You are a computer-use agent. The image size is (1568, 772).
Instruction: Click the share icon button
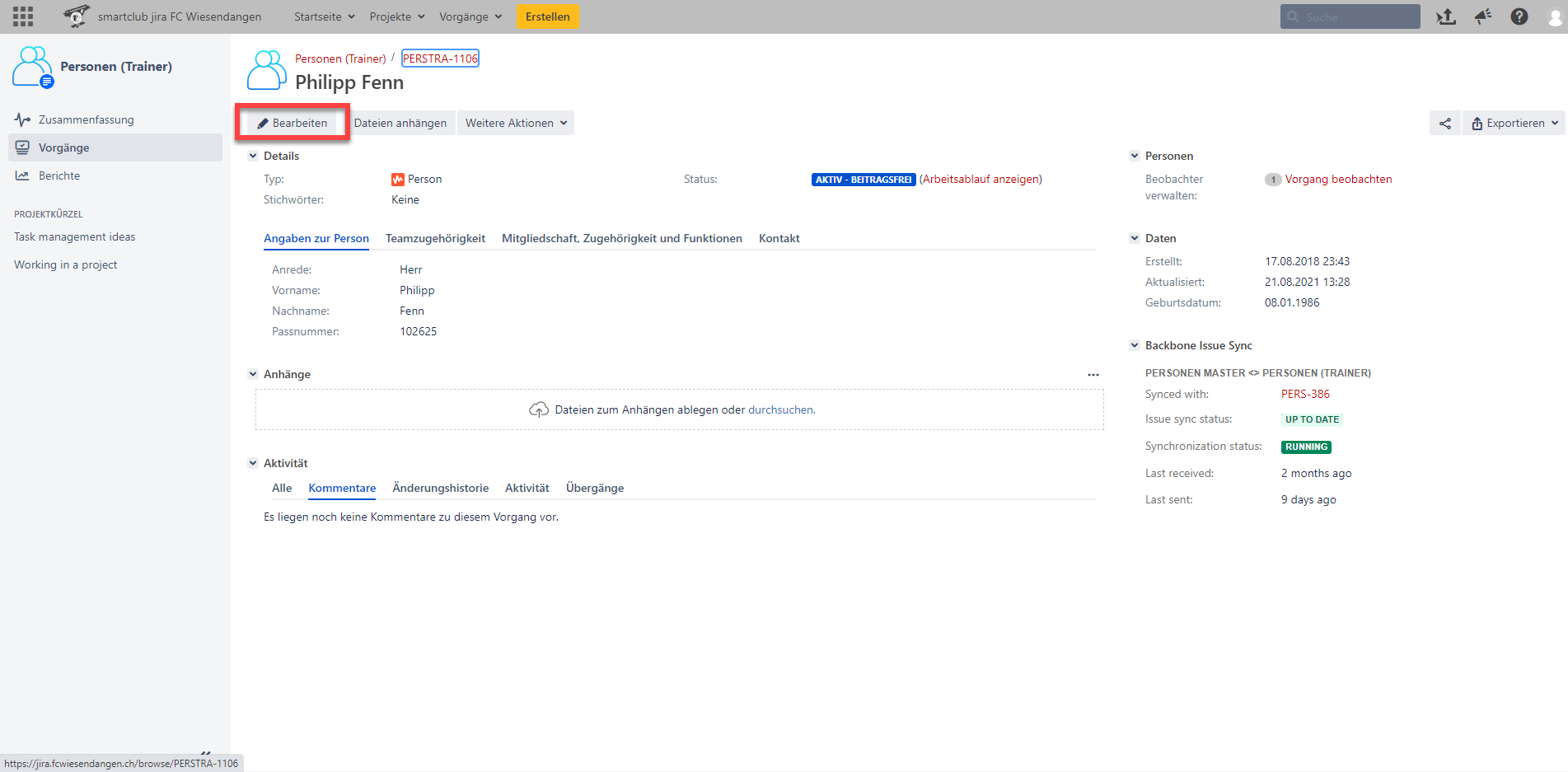[1445, 124]
